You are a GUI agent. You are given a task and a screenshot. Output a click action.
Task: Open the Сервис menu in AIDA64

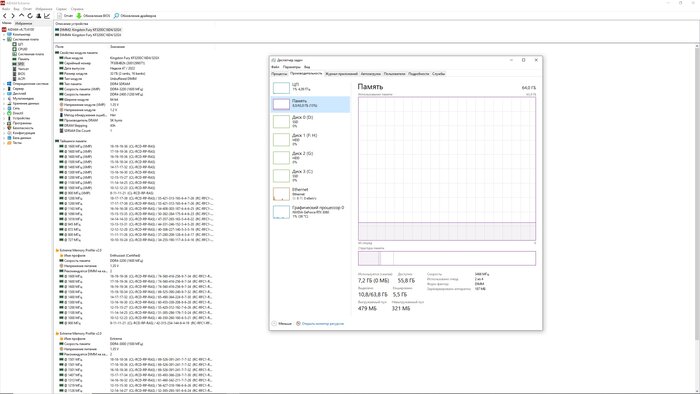point(61,9)
